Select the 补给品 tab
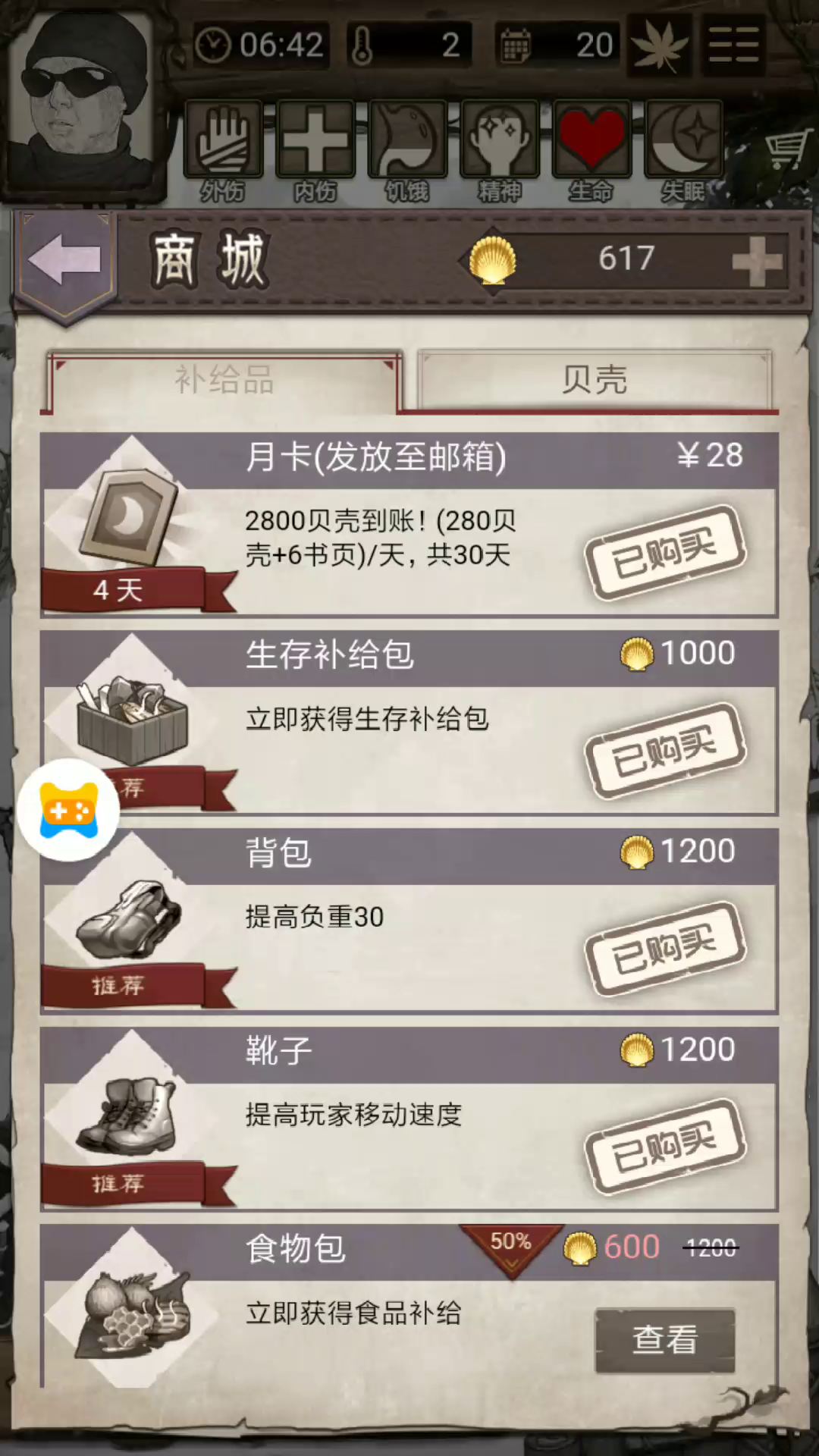Viewport: 819px width, 1456px height. coord(224,379)
